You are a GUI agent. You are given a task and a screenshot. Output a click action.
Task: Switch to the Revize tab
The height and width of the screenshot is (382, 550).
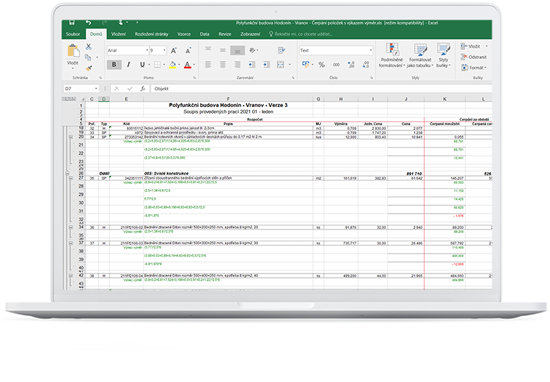[x=225, y=34]
